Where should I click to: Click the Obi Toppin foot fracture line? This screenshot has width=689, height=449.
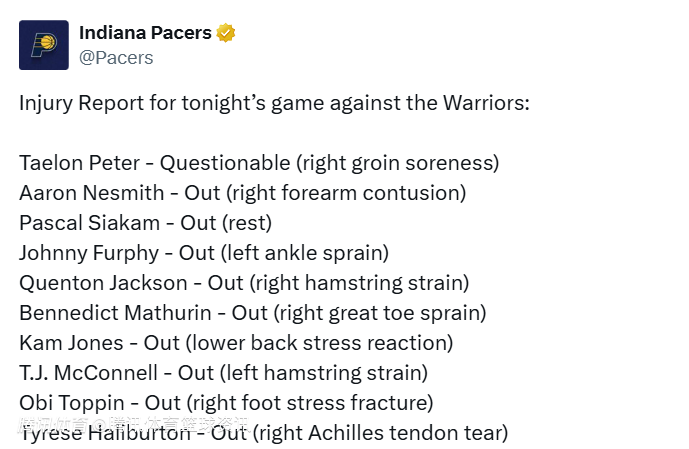[x=226, y=403]
